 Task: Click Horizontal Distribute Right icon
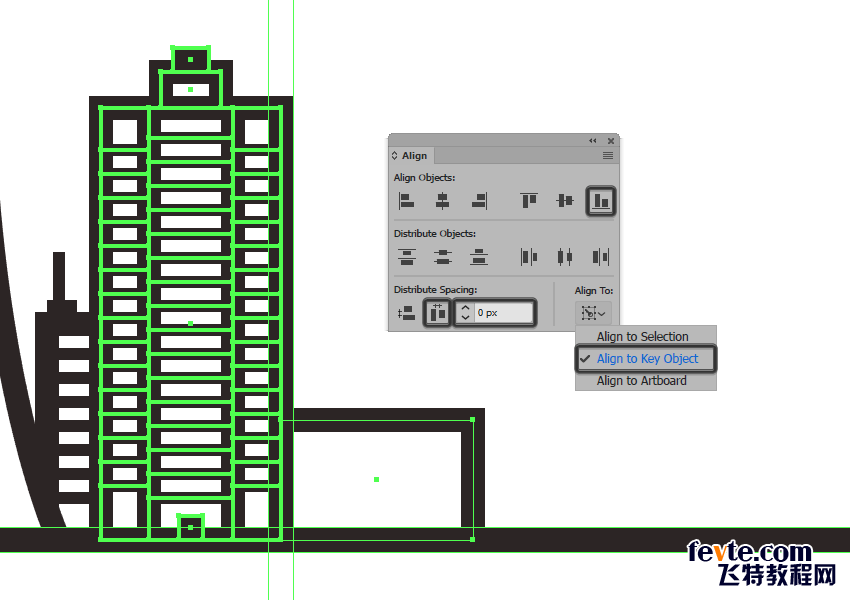[x=601, y=257]
